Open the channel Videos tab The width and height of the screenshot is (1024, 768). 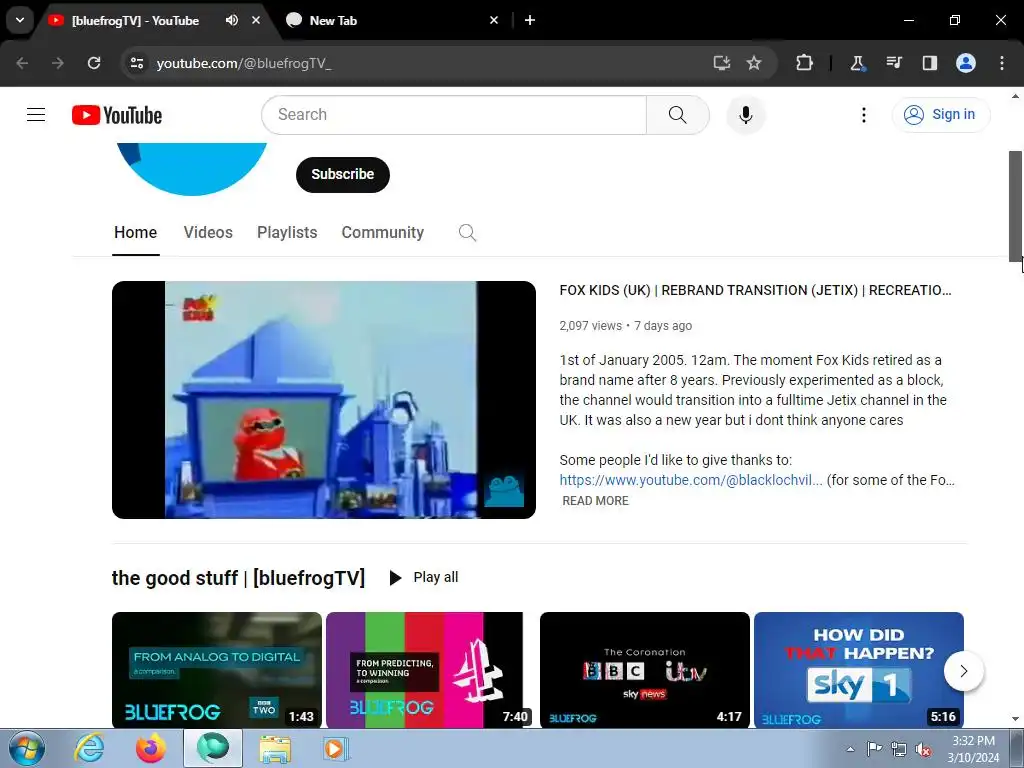(x=208, y=232)
